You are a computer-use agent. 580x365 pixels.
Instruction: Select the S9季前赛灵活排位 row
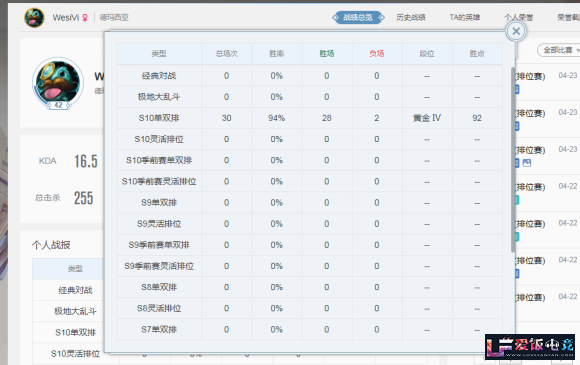pos(309,266)
